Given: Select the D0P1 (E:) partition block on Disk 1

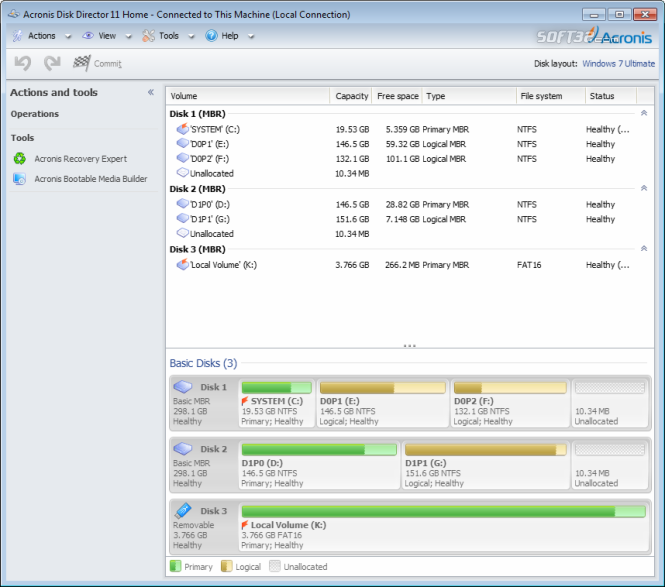Looking at the screenshot, I should 383,403.
